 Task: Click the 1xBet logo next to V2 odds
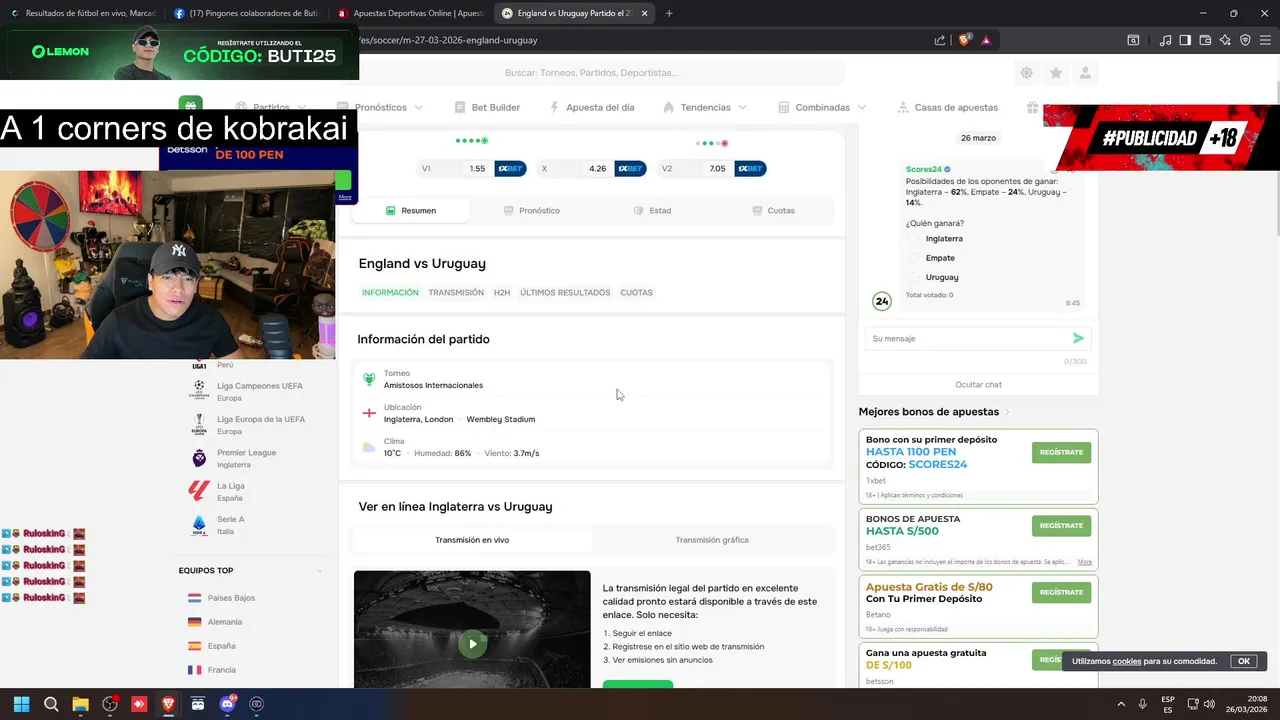(750, 168)
